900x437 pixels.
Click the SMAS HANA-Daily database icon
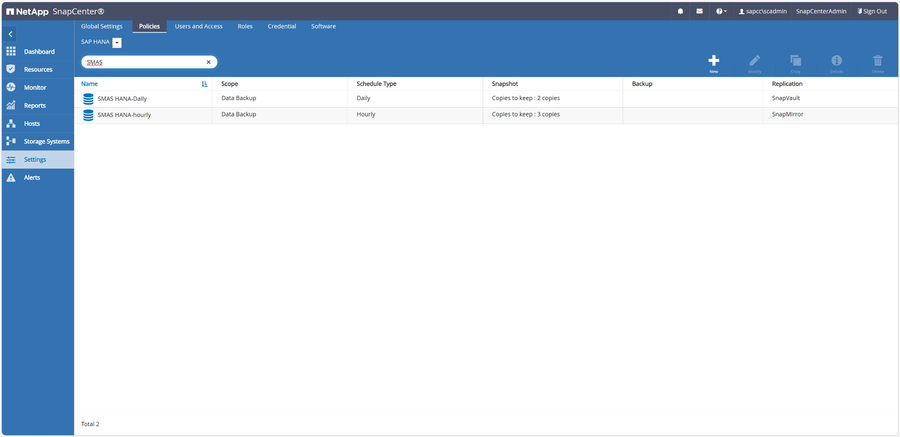pos(88,99)
